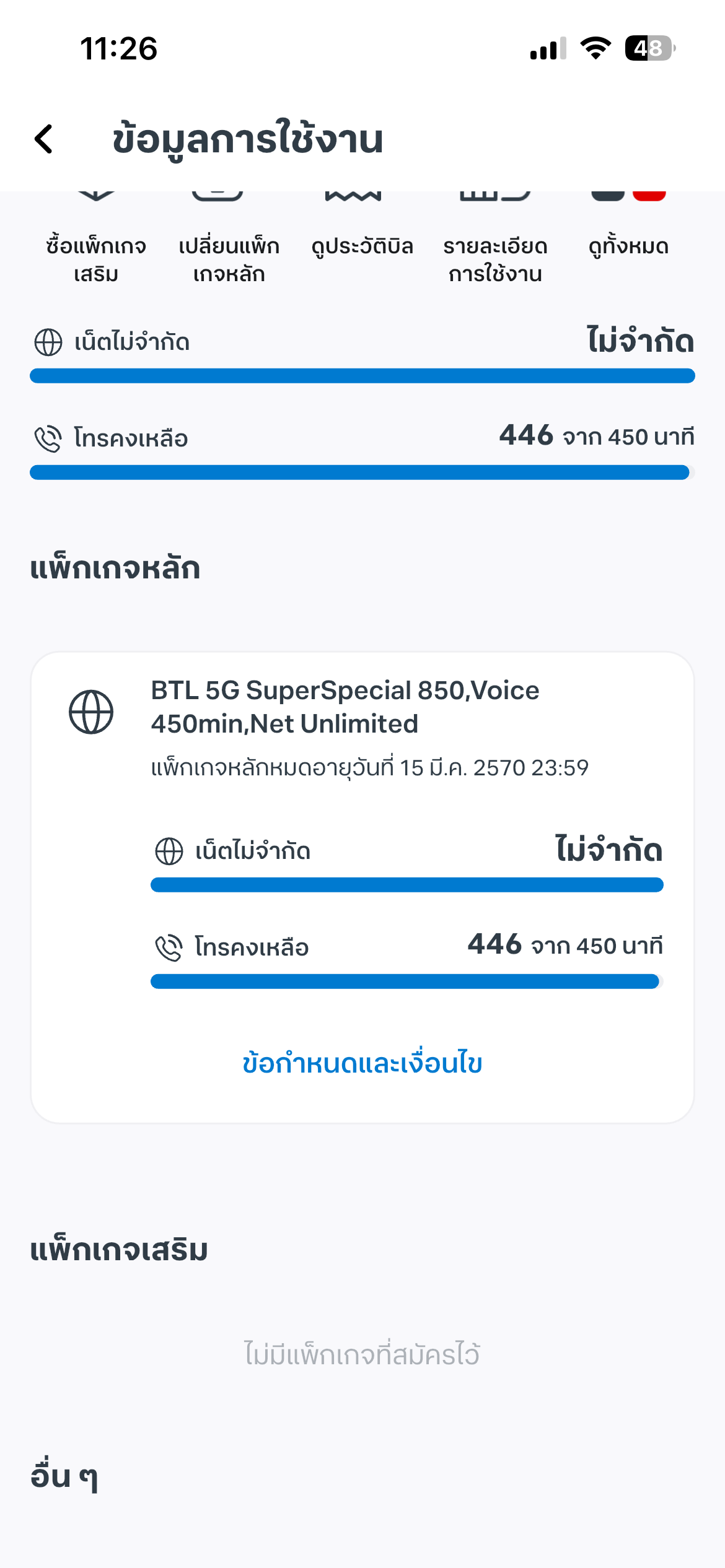Tap call minutes bar in package card
The height and width of the screenshot is (1568, 725).
click(x=406, y=982)
